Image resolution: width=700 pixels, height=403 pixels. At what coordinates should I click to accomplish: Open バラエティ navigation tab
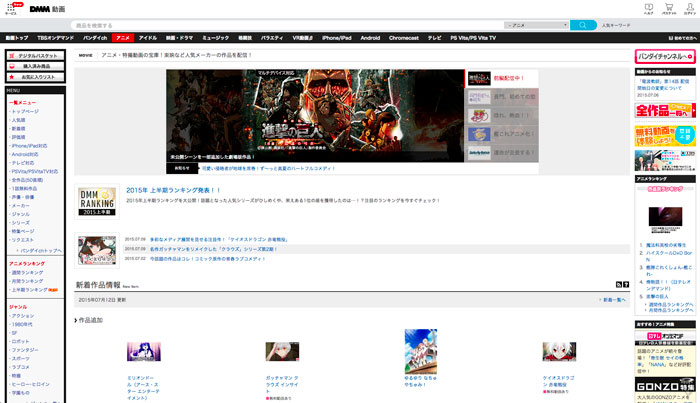pos(272,38)
